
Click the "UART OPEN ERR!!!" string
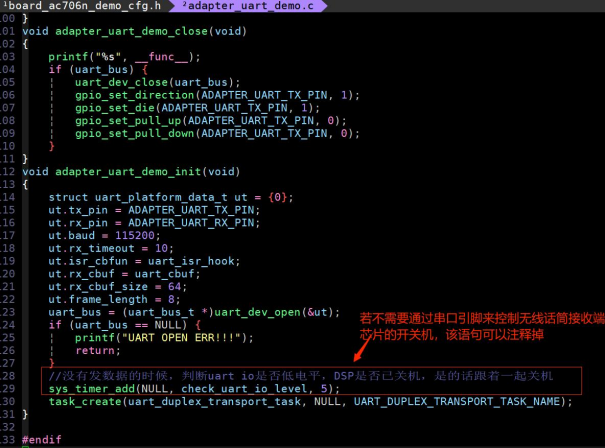pyautogui.click(x=181, y=337)
